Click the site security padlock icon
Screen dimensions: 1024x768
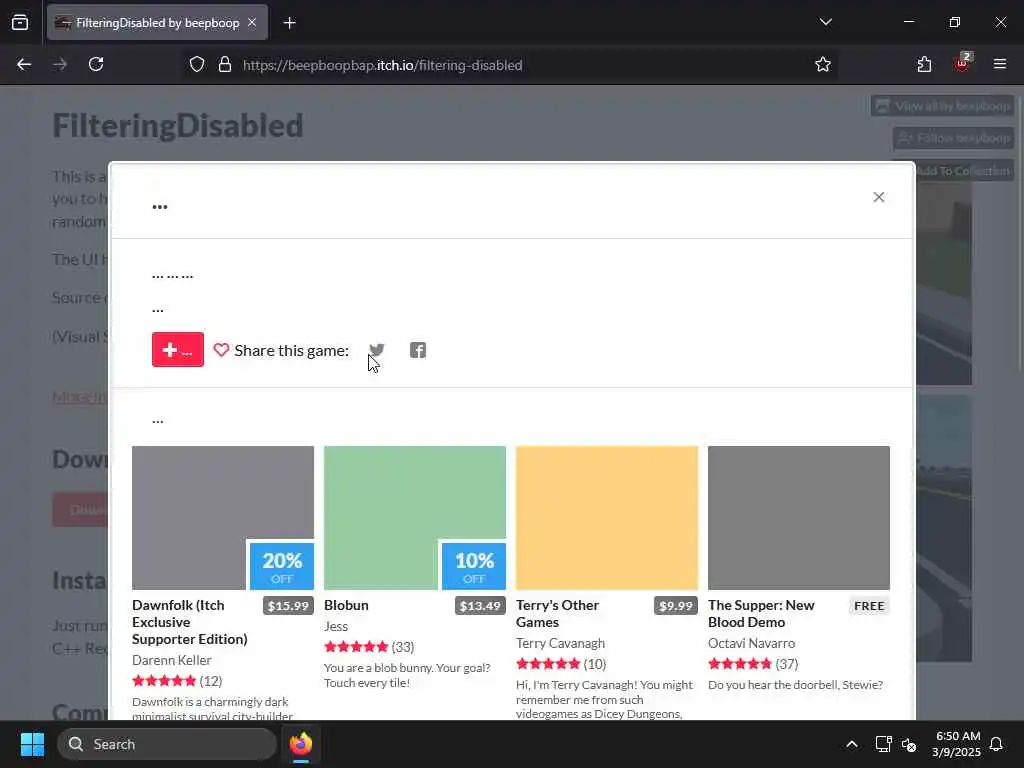coord(225,65)
